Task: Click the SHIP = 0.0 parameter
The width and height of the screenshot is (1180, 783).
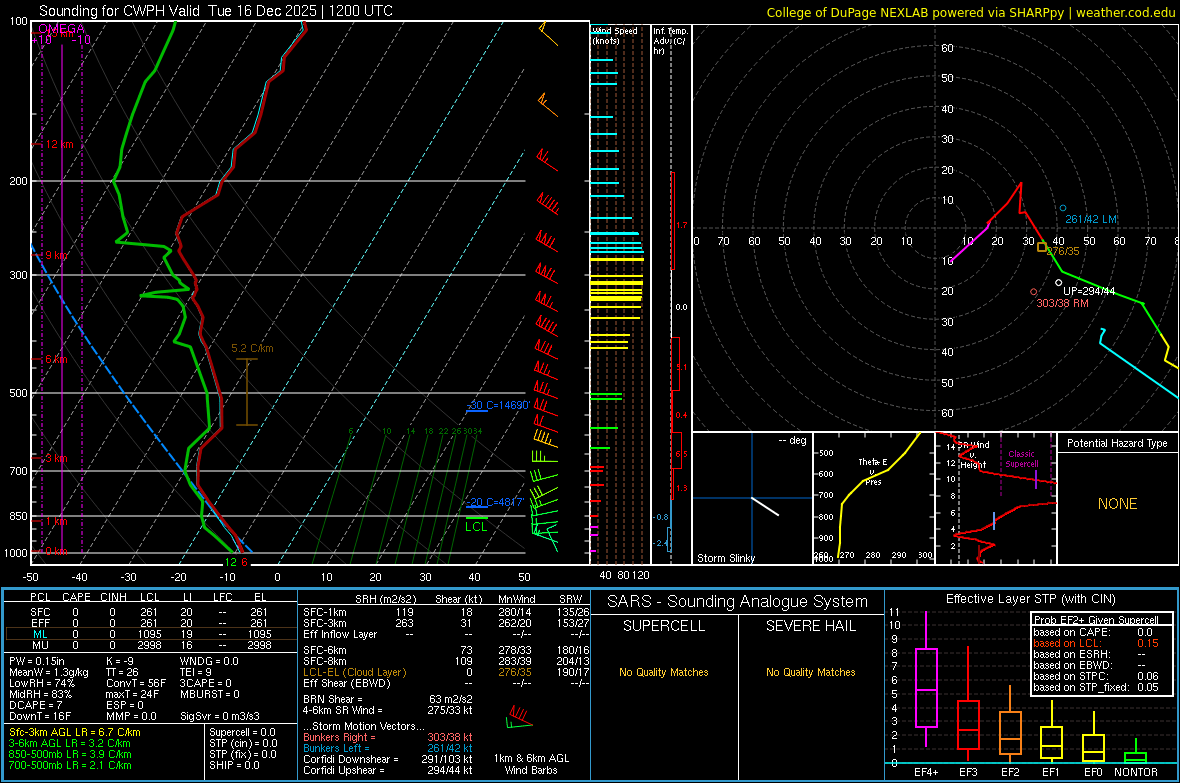Action: (234, 765)
